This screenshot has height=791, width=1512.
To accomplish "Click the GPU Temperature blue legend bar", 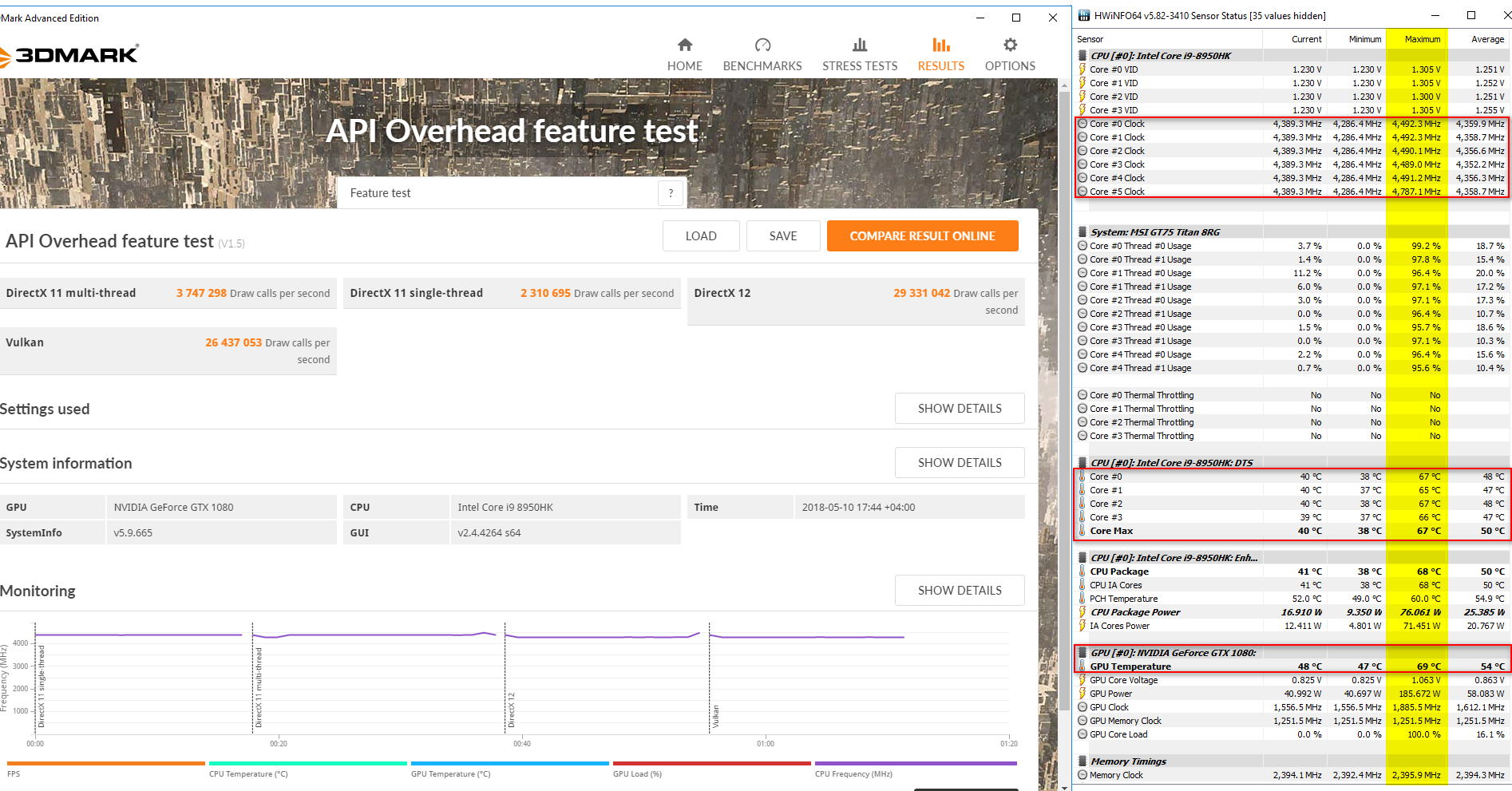I will (510, 763).
